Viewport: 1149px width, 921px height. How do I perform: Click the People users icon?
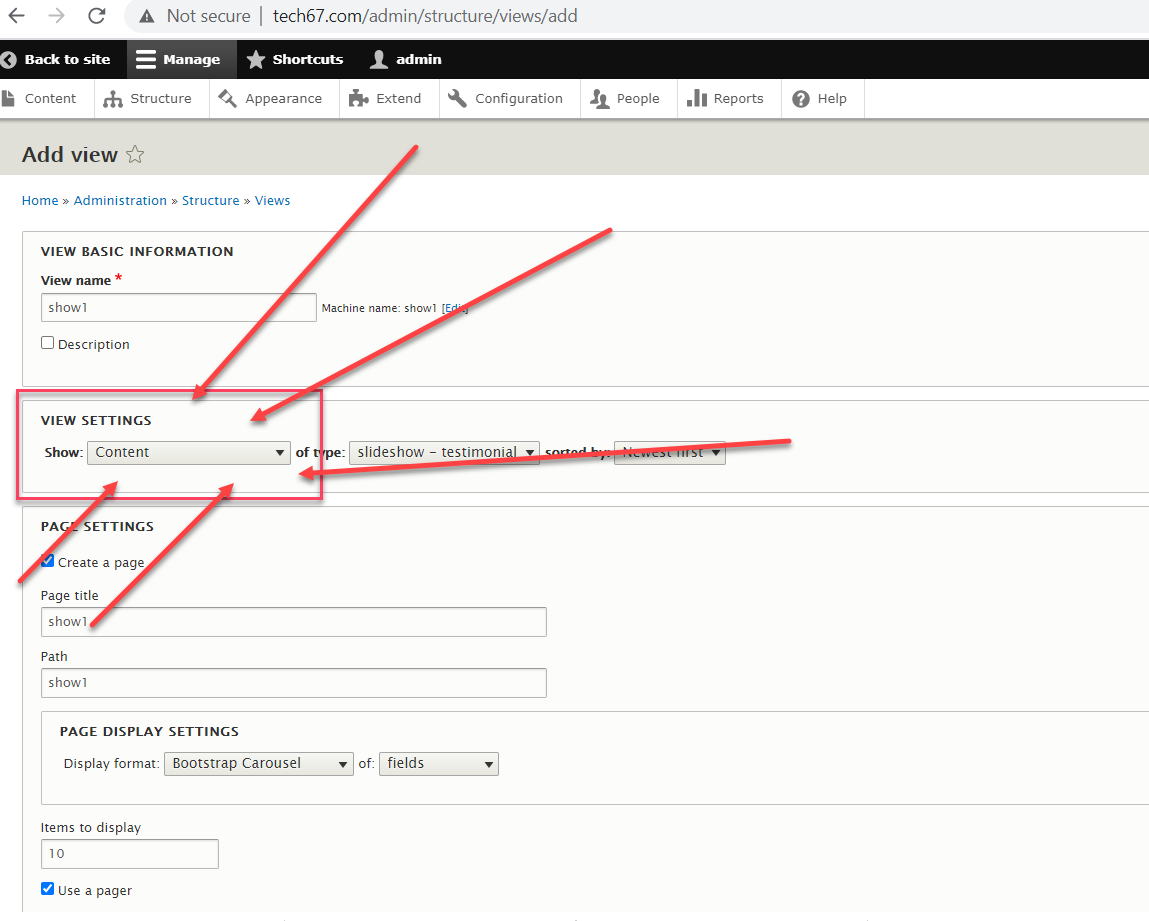coord(600,99)
